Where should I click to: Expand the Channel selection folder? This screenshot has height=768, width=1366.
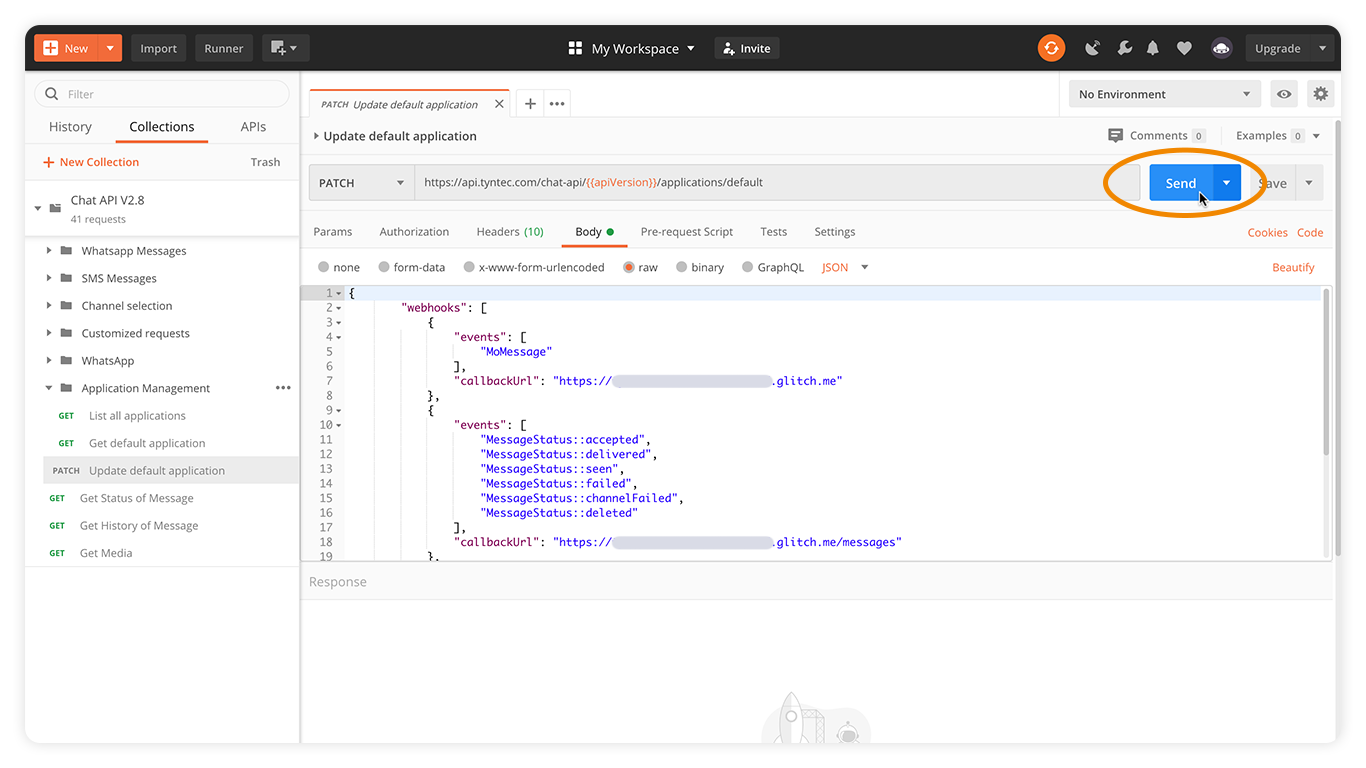pyautogui.click(x=49, y=306)
